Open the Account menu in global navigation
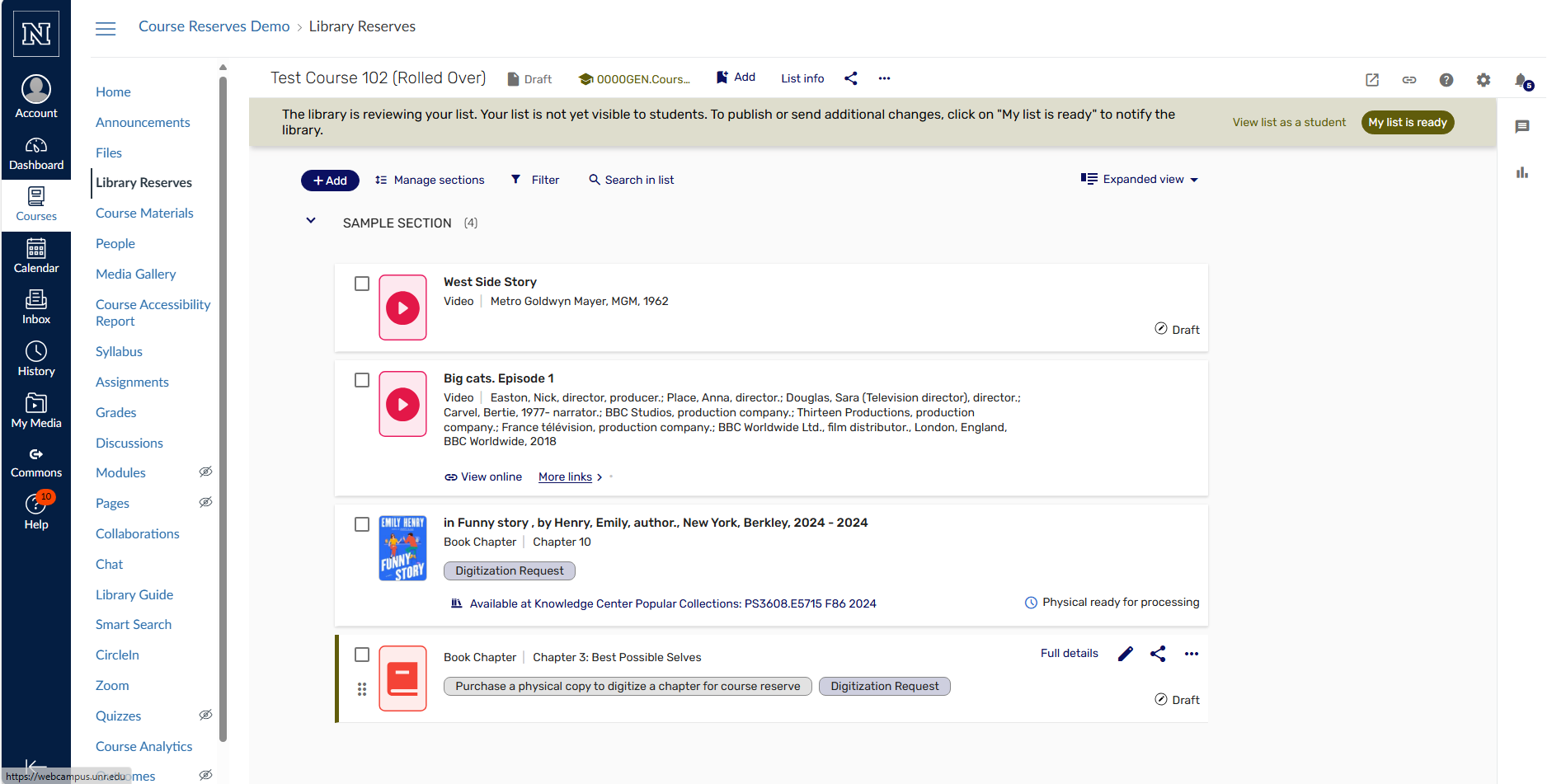Image resolution: width=1566 pixels, height=784 pixels. click(x=36, y=96)
